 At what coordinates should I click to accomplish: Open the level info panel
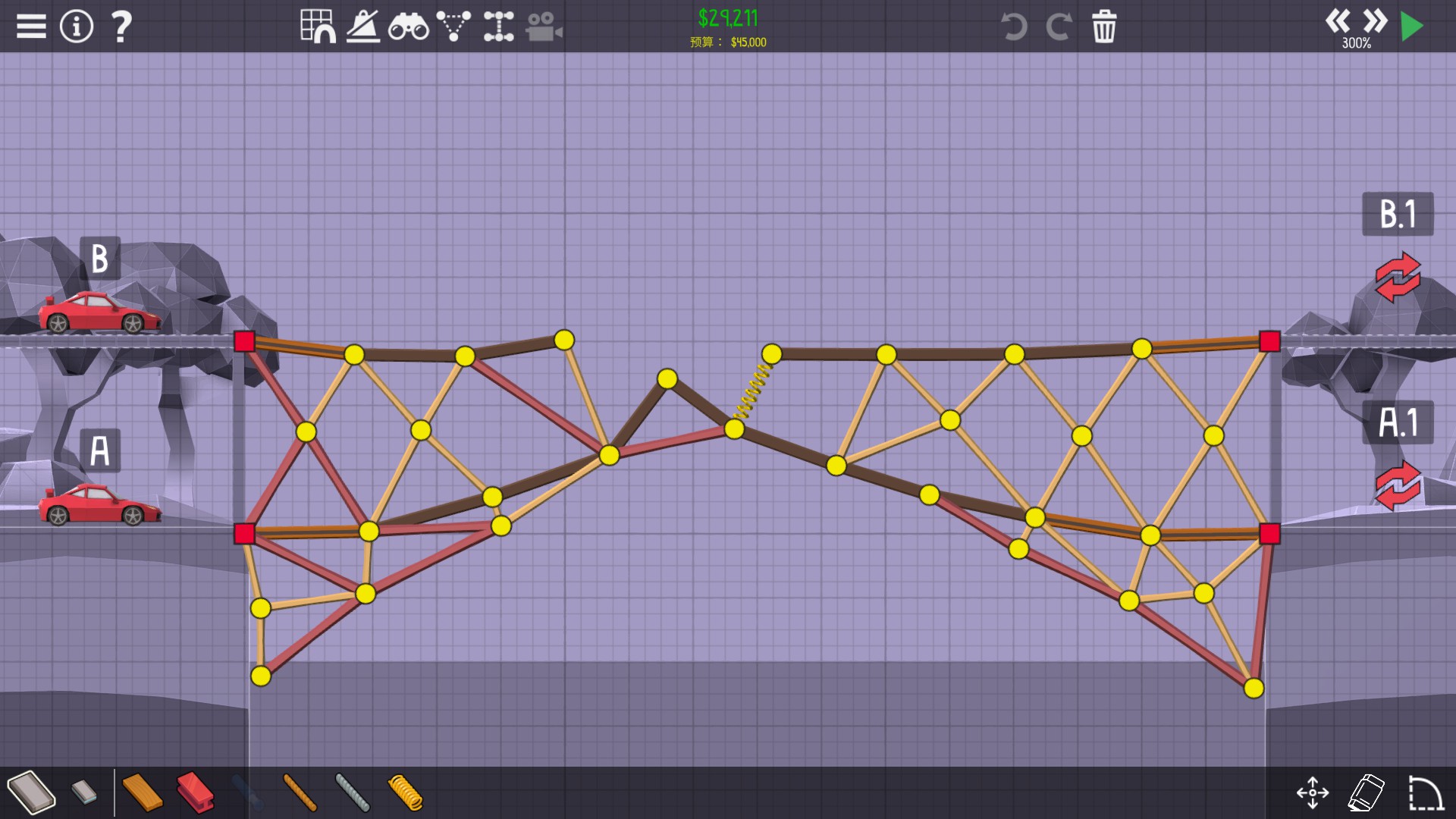[76, 27]
